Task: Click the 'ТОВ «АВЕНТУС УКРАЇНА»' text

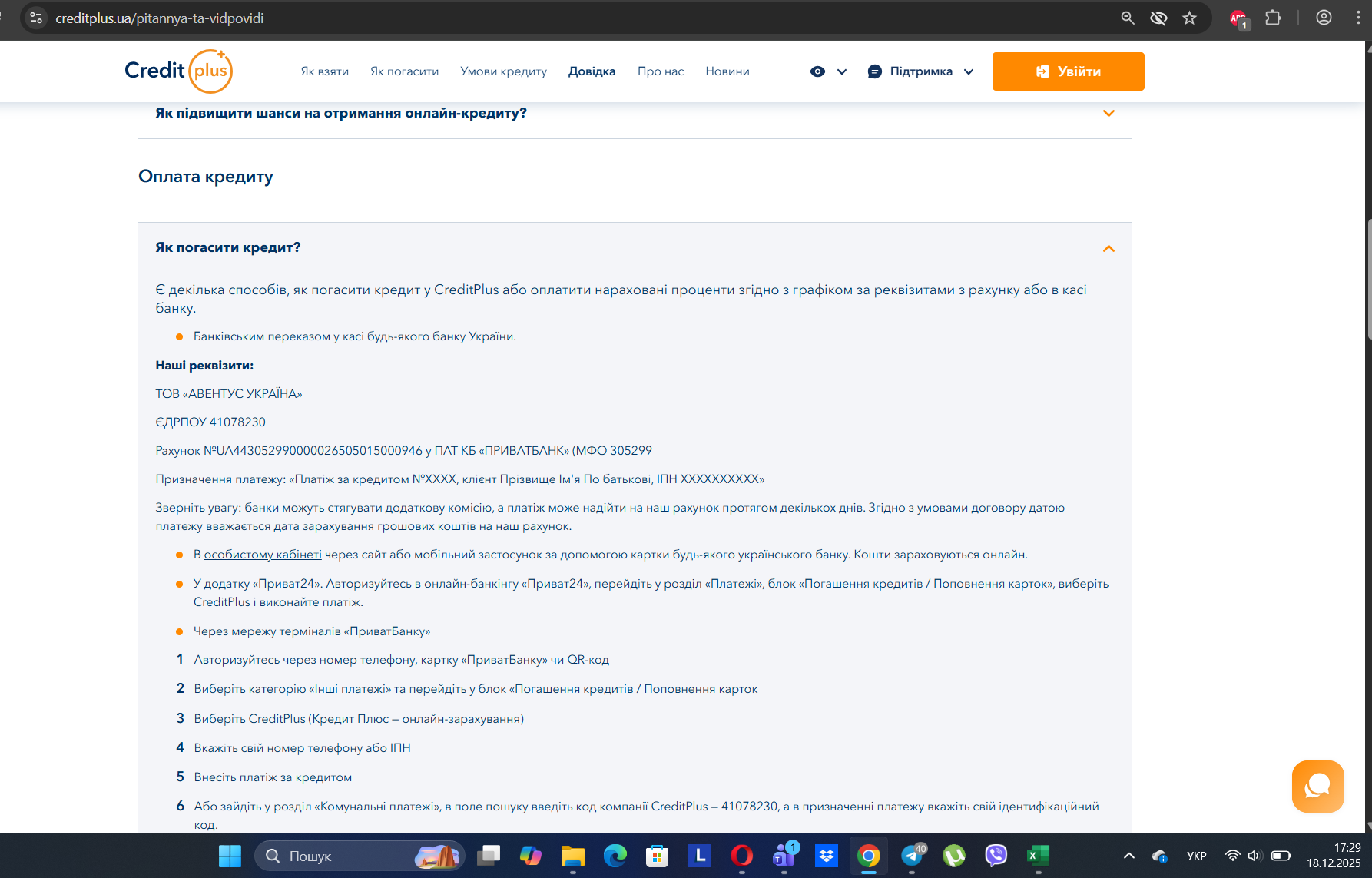Action: pyautogui.click(x=229, y=394)
